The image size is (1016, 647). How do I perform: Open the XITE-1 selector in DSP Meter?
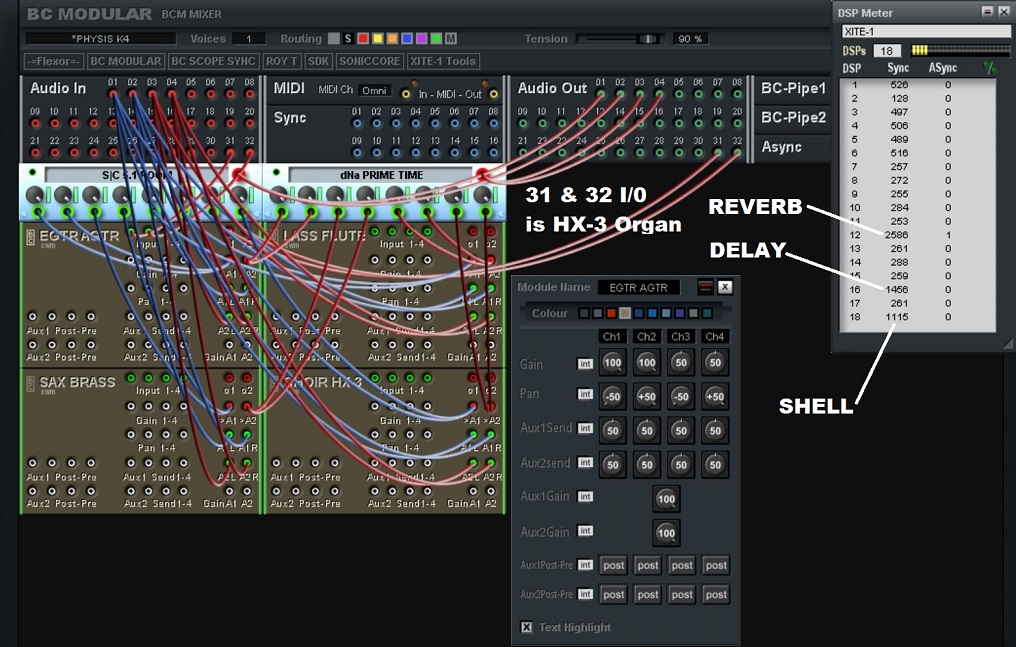[924, 32]
